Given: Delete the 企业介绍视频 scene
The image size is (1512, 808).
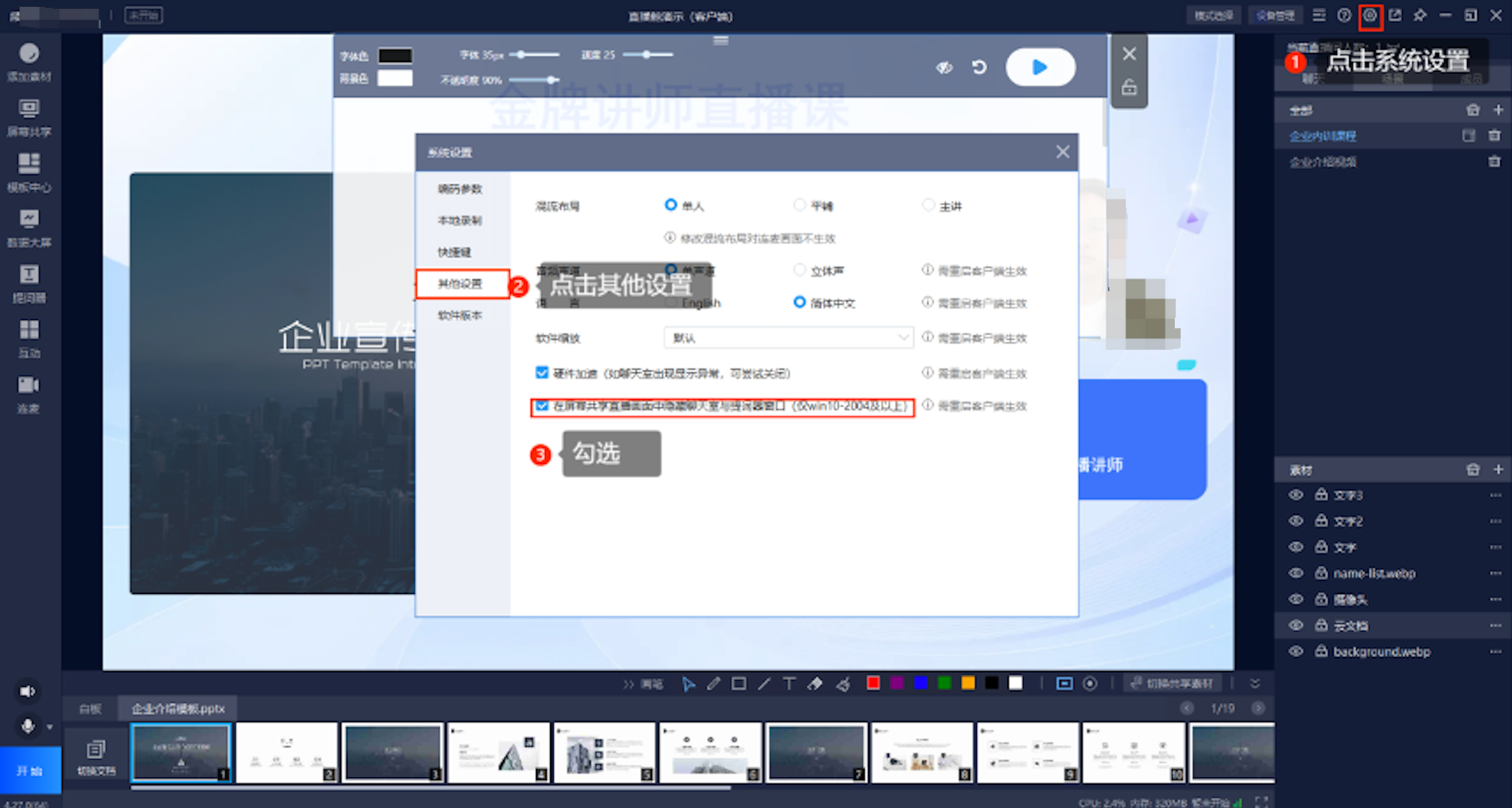Looking at the screenshot, I should point(1494,161).
